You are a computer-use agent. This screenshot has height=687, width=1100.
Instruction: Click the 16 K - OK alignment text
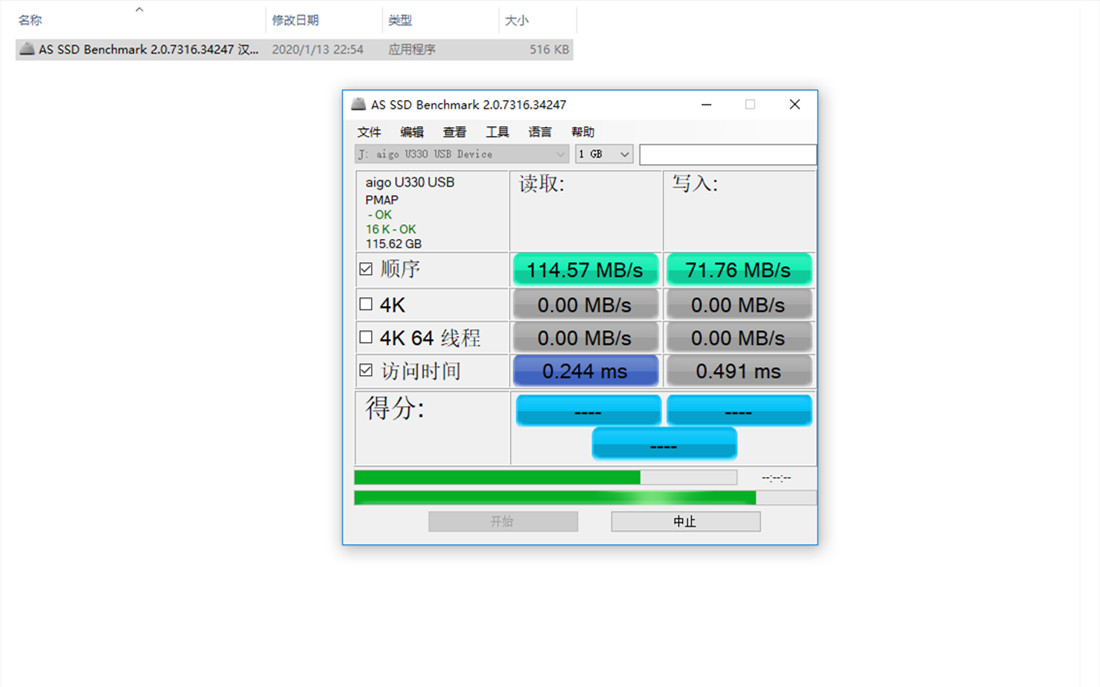pos(391,229)
